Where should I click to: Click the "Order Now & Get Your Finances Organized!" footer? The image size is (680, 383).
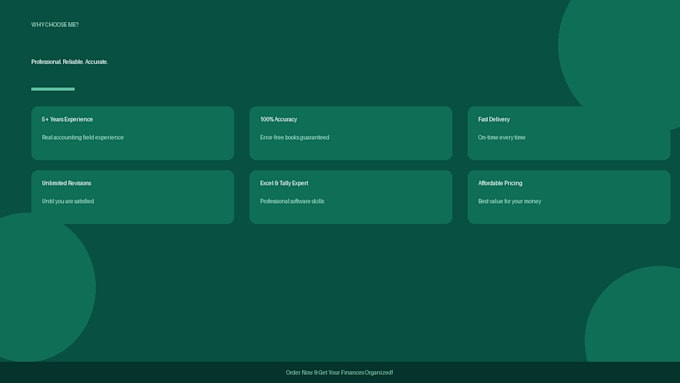pos(340,373)
